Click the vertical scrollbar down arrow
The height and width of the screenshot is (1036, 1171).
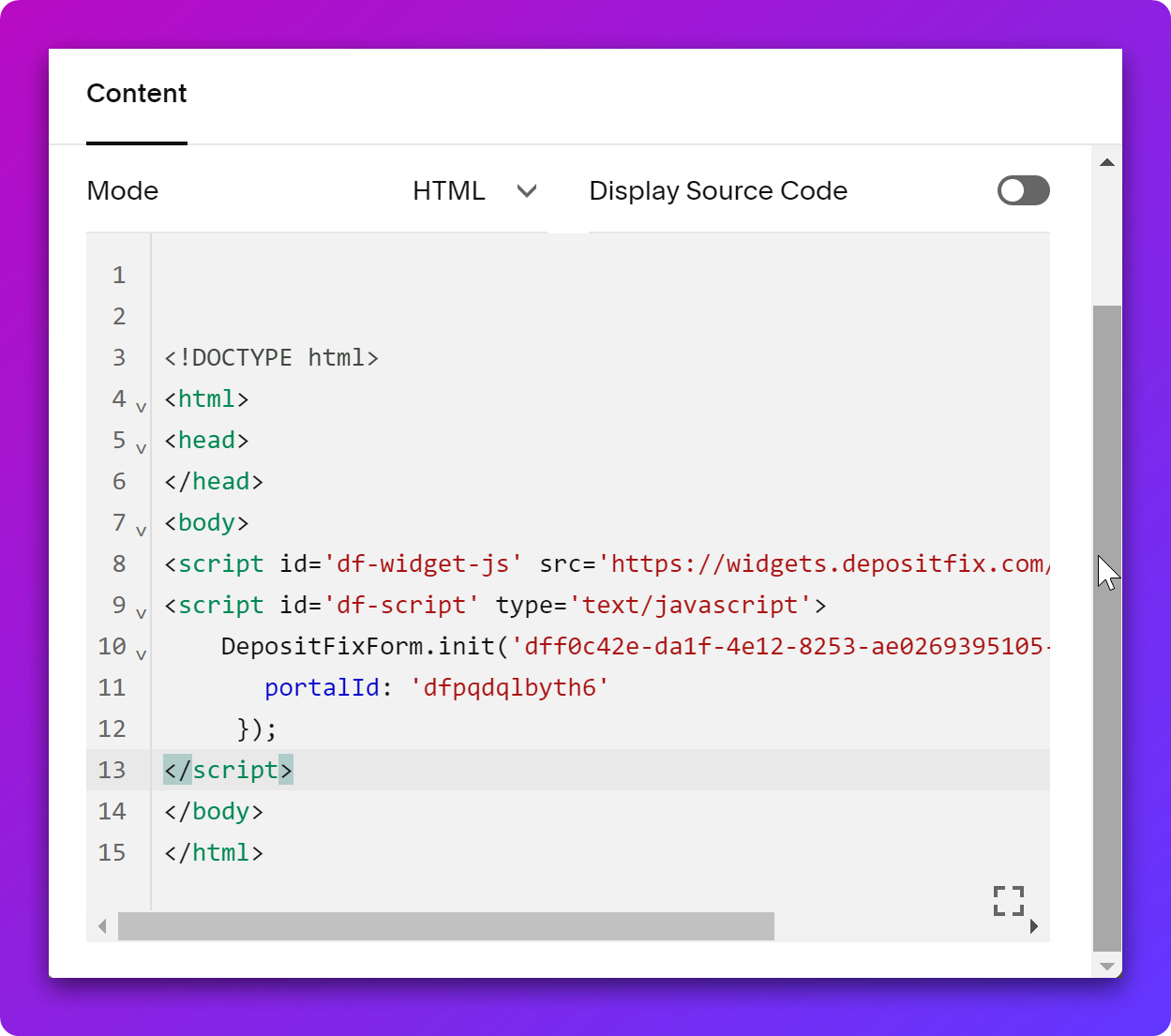pyautogui.click(x=1107, y=966)
